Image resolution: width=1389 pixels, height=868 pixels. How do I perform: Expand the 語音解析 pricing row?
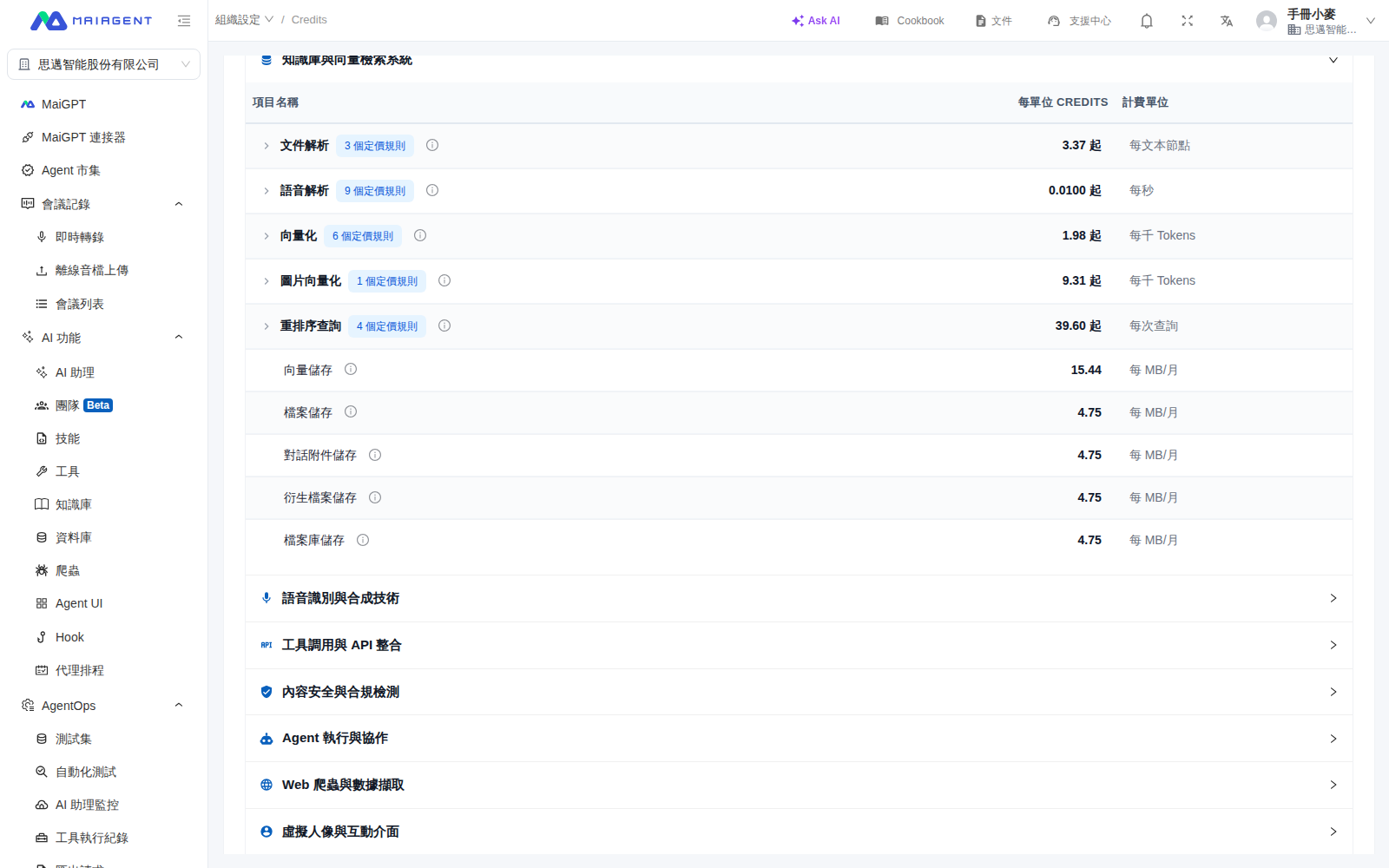pos(267,191)
